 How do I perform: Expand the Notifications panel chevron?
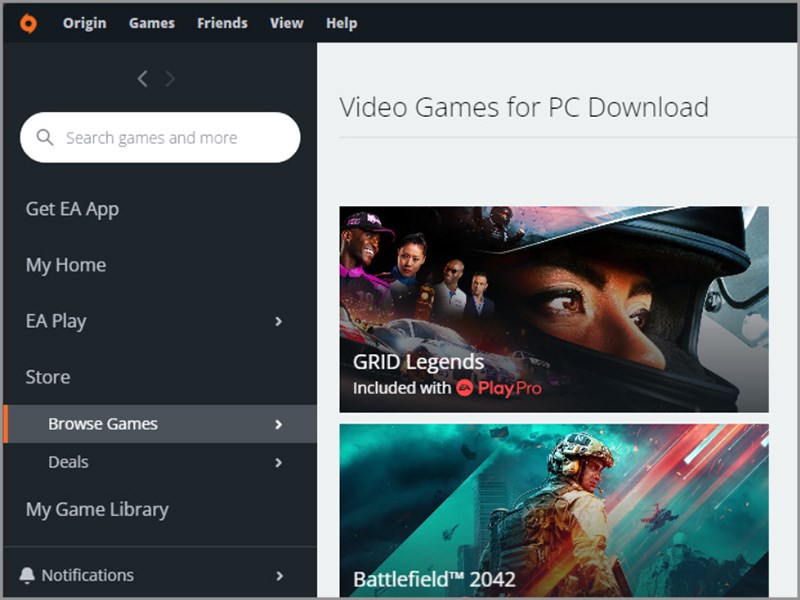(279, 575)
